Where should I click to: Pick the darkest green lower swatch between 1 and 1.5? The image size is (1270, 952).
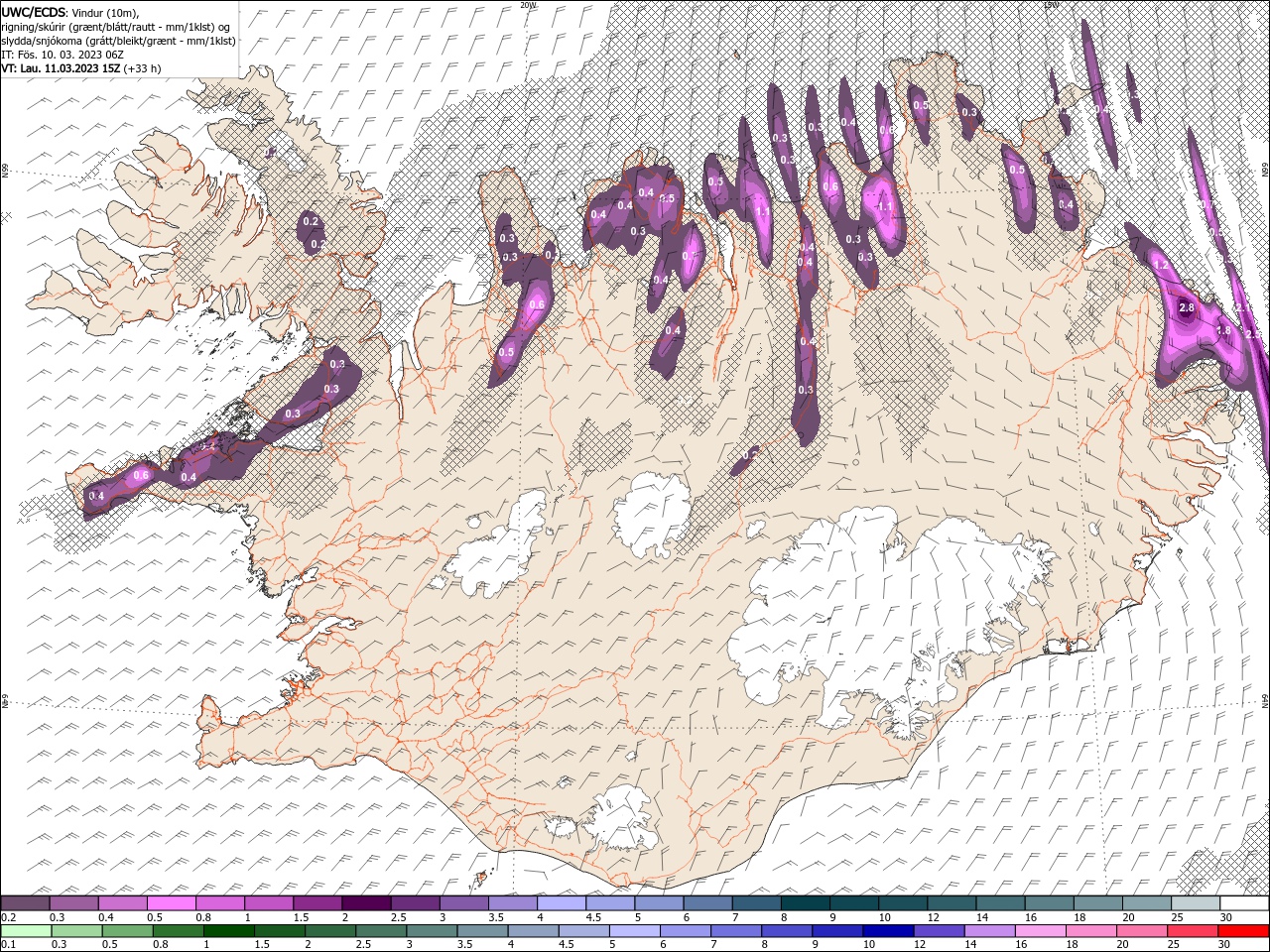pos(229,931)
